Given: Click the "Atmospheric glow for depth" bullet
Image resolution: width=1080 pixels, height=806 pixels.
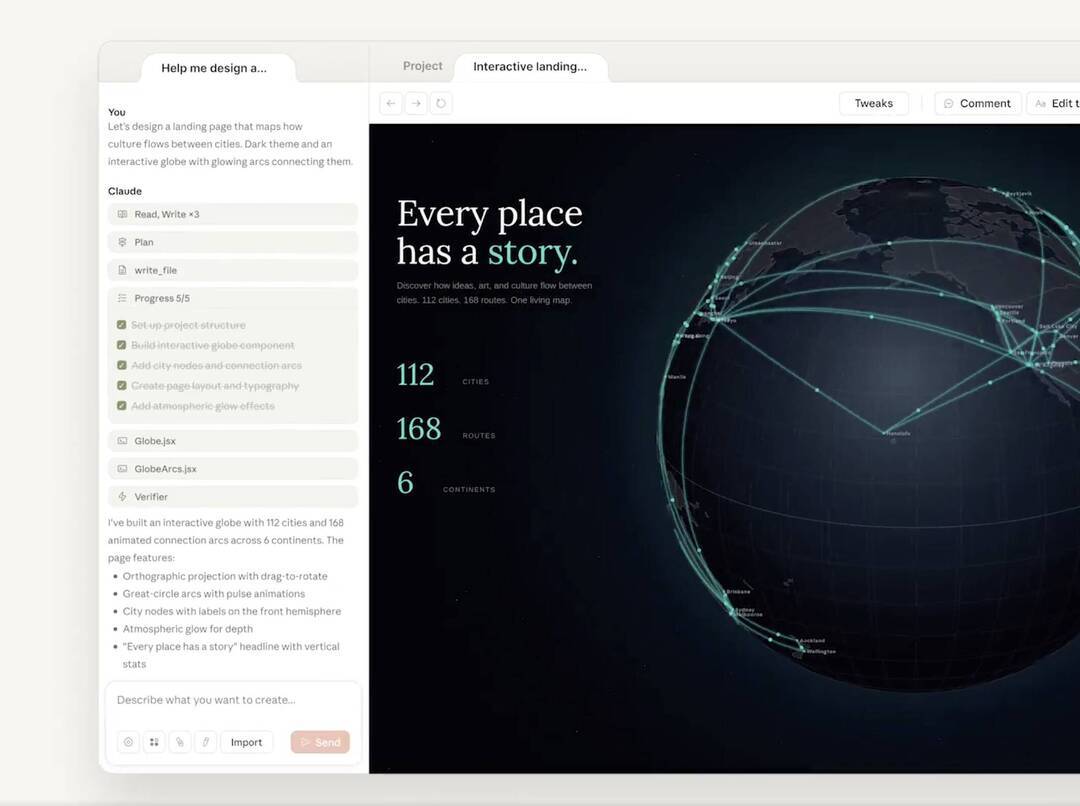Looking at the screenshot, I should pyautogui.click(x=187, y=629).
